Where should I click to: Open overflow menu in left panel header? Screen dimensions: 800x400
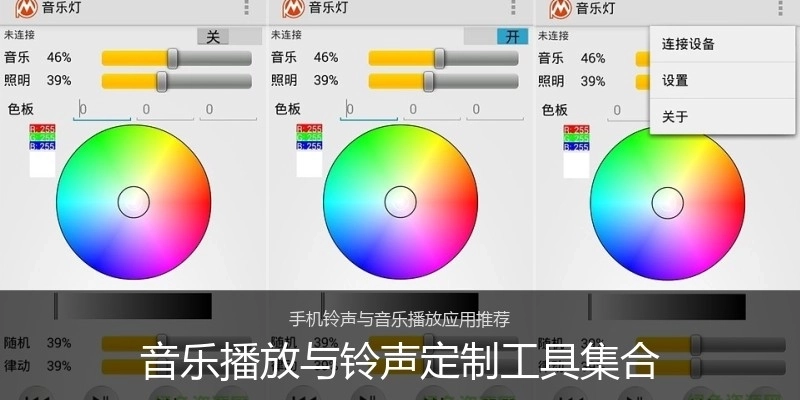point(246,7)
